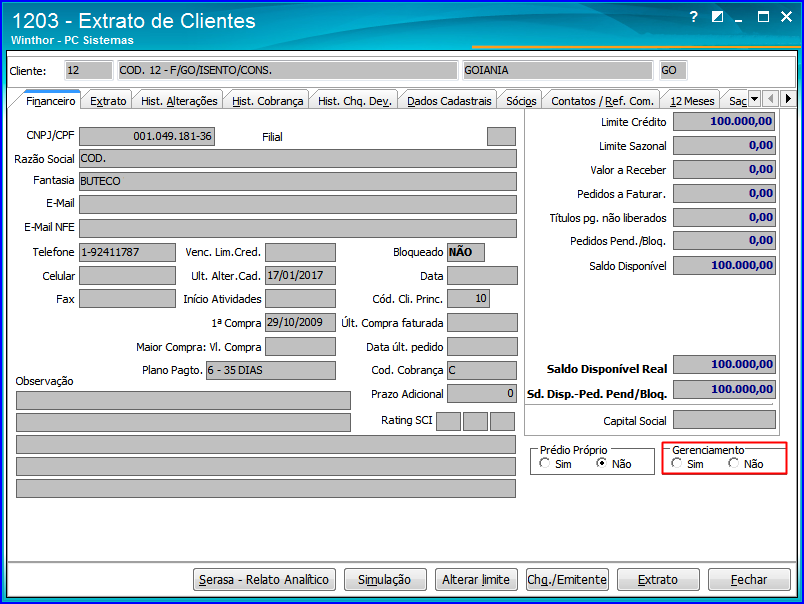804x604 pixels.
Task: Click the Limite Sazonal value field
Action: tap(724, 146)
